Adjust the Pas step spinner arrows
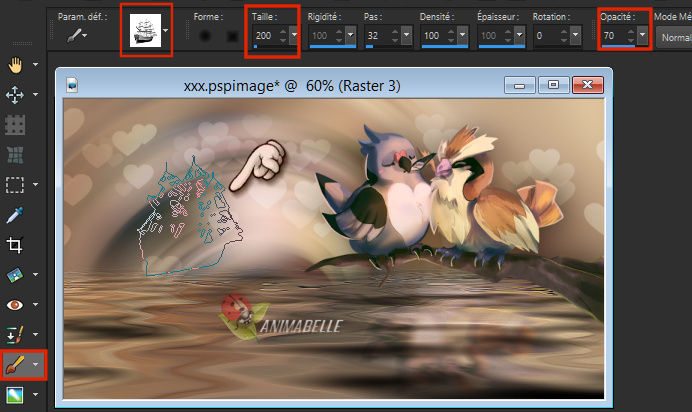Screen dimensions: 692x412 click(395, 35)
